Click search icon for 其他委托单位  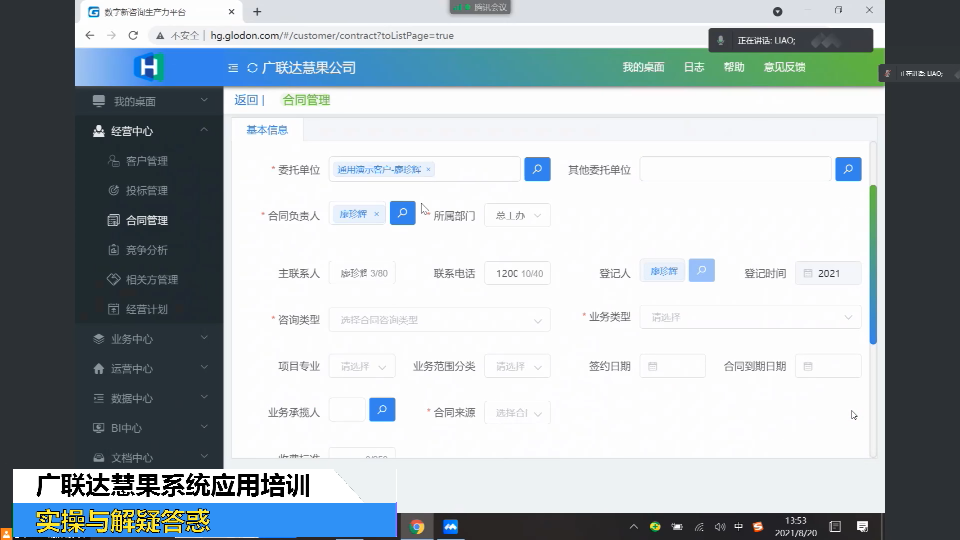(x=848, y=169)
